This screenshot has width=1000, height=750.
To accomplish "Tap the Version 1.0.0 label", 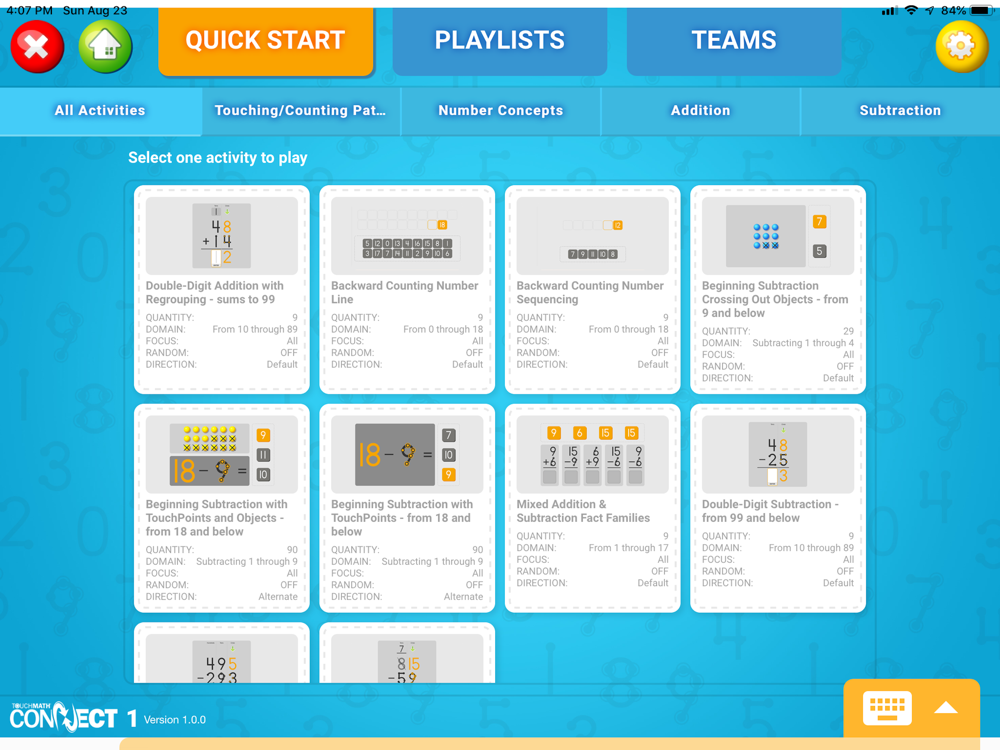I will point(175,720).
